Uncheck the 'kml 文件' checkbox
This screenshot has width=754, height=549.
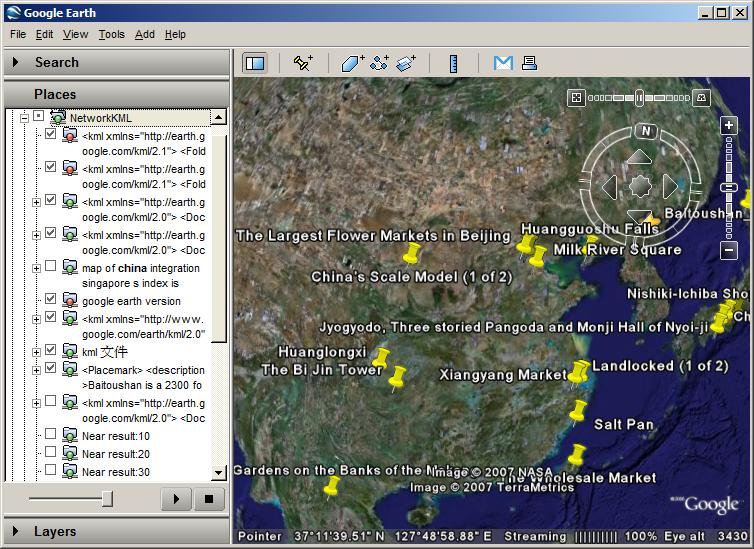click(x=50, y=349)
